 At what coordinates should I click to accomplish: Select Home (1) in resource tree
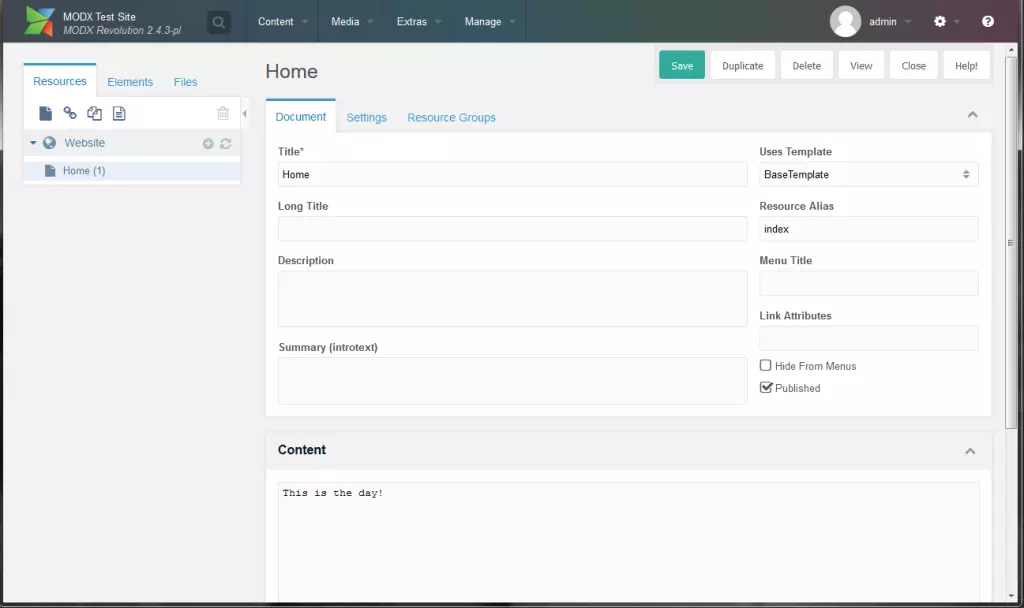click(132, 170)
